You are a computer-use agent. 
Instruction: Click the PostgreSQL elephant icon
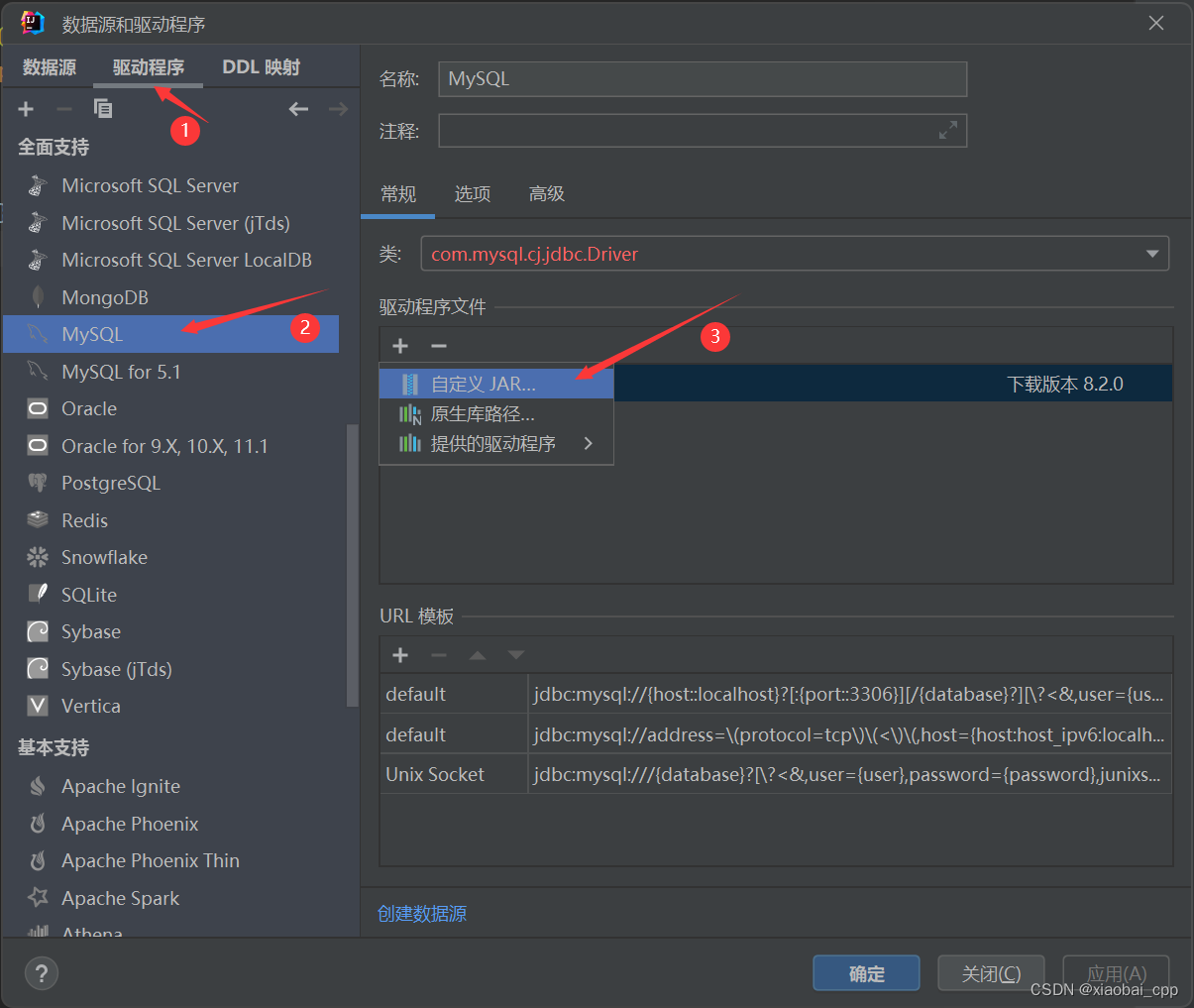click(38, 483)
